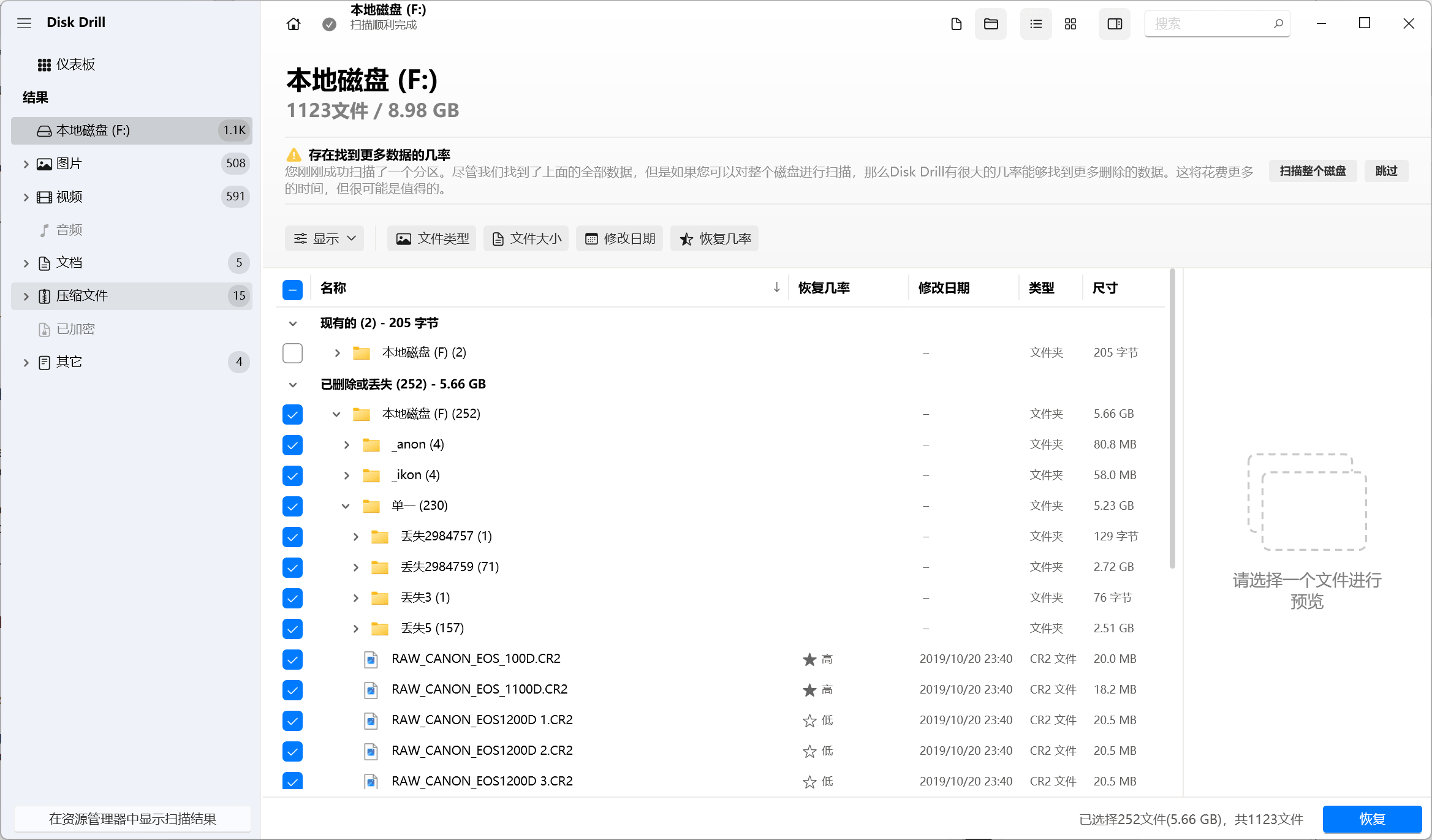Uncheck RAW_CANON_EOS_100D.CR2 checkbox
This screenshot has width=1432, height=840.
(293, 659)
